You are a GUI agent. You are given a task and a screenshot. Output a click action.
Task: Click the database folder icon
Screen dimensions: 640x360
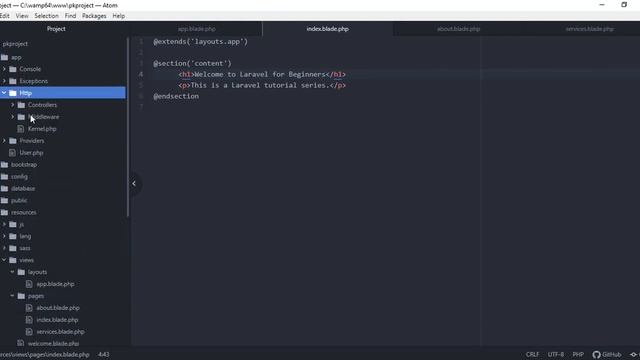[x=4, y=188]
